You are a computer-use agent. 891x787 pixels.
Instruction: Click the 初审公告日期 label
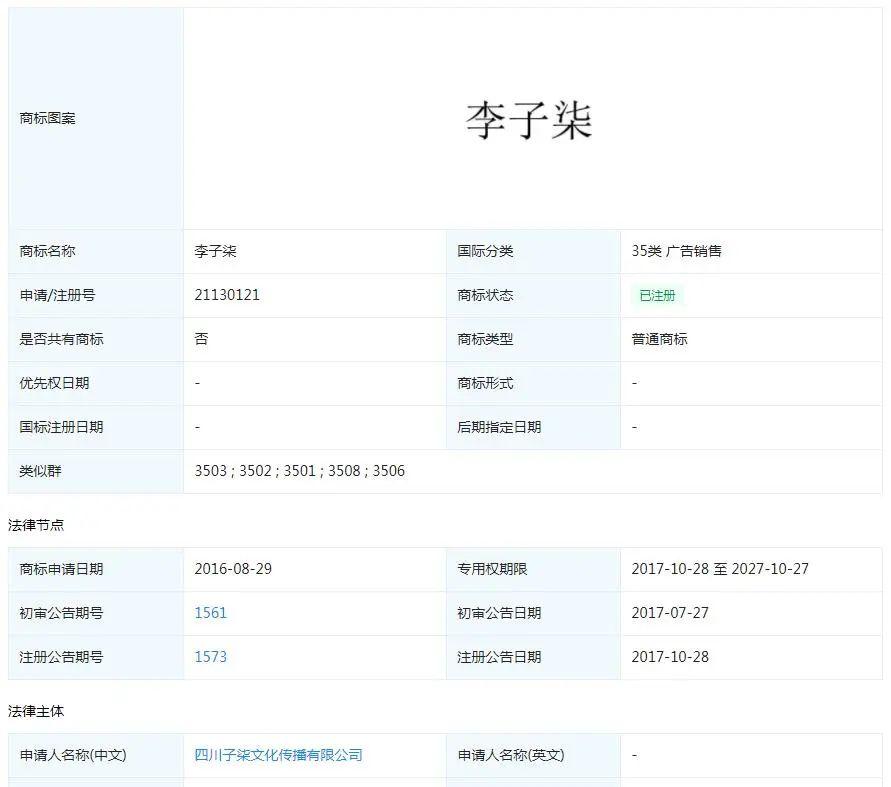coord(499,613)
